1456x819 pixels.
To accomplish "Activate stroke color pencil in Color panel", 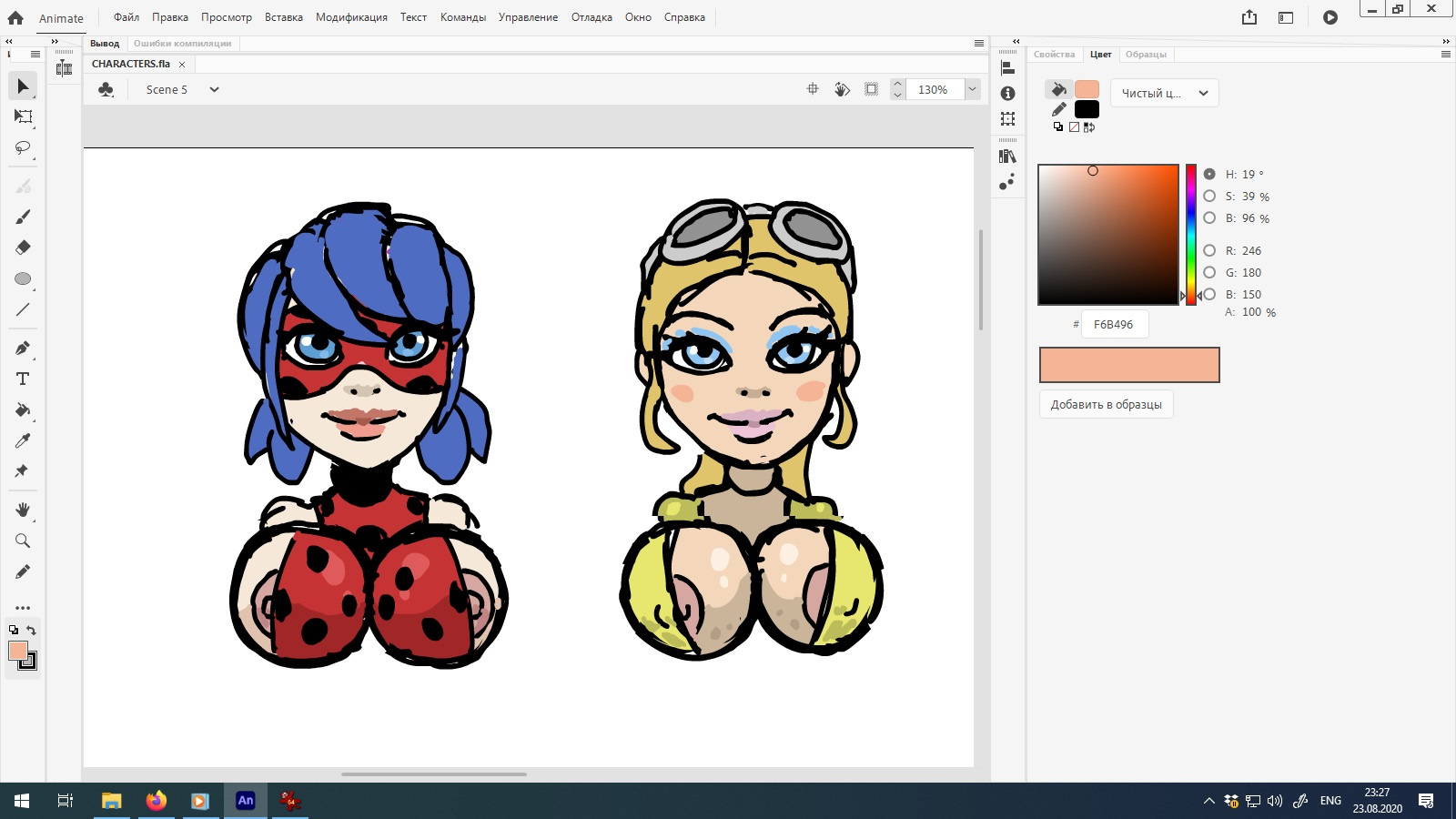I will (1058, 109).
